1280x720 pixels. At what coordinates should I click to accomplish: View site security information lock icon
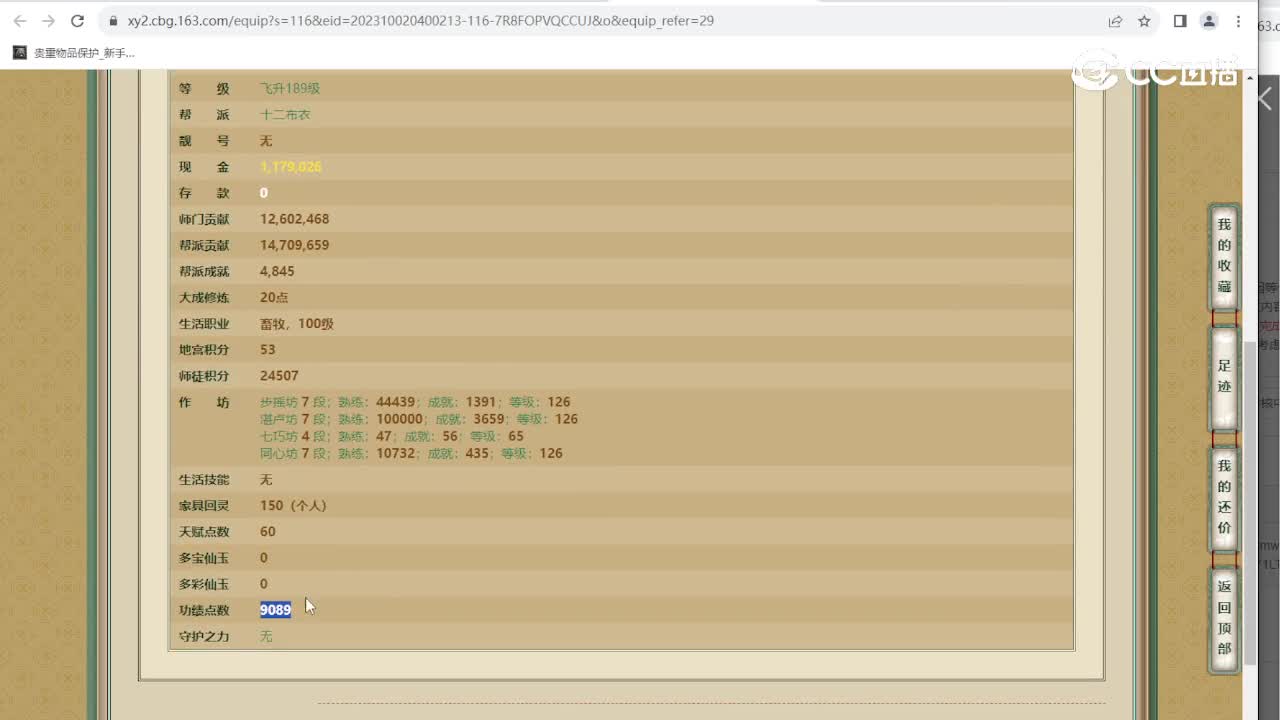112,20
